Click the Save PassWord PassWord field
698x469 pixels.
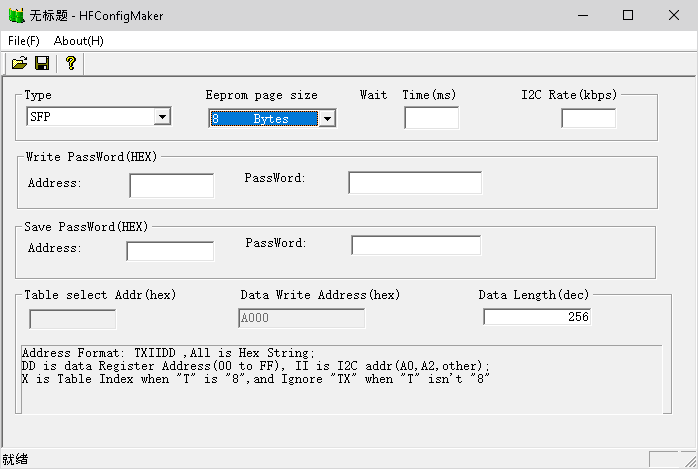click(415, 245)
